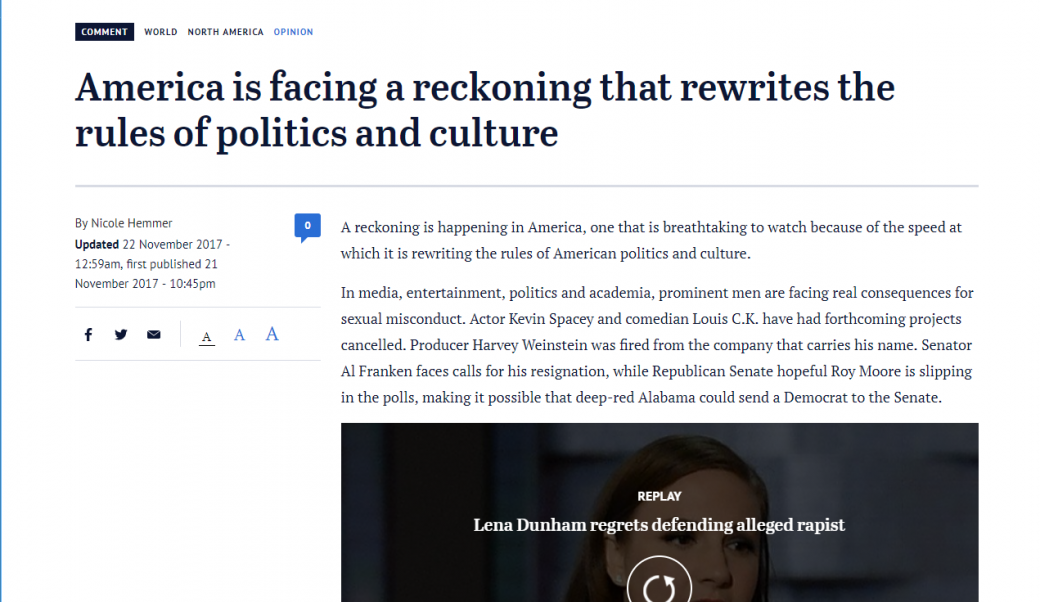The image size is (1040, 602).
Task: Open comments via blue speech bubble
Action: pos(307,226)
